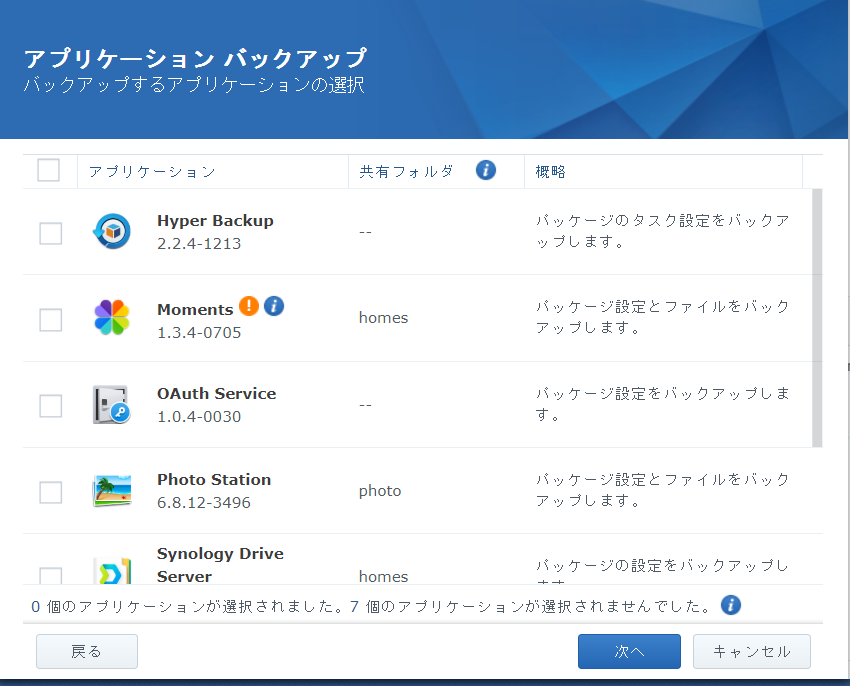Click the 戻る (Back) button
Image resolution: width=850 pixels, height=686 pixels.
point(87,651)
